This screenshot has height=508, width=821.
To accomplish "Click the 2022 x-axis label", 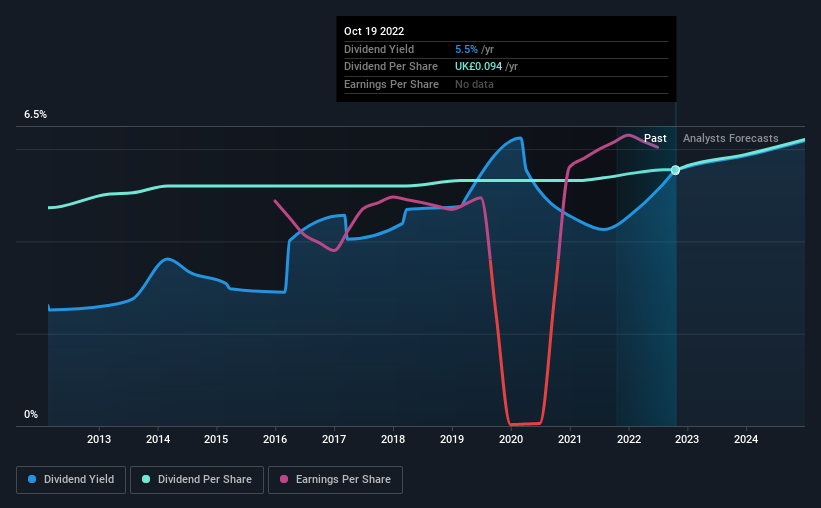I will [629, 439].
